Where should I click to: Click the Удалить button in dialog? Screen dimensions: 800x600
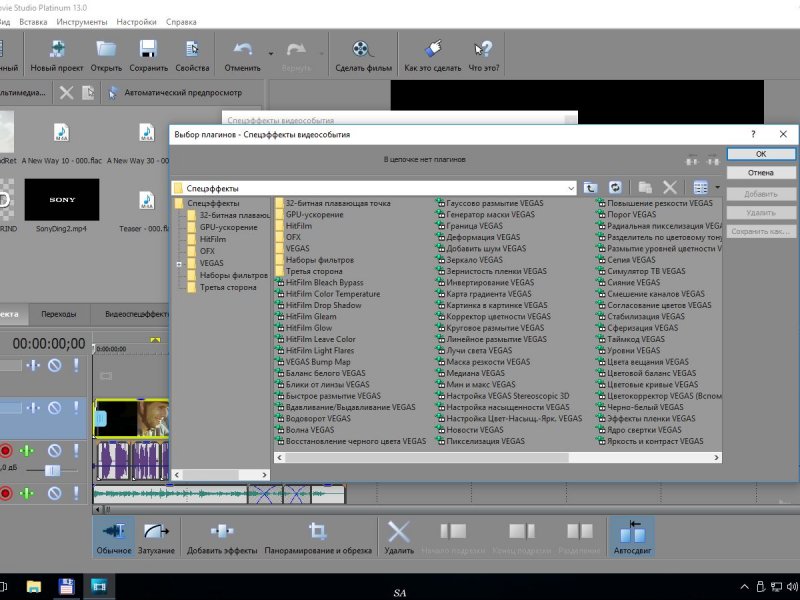click(x=761, y=213)
